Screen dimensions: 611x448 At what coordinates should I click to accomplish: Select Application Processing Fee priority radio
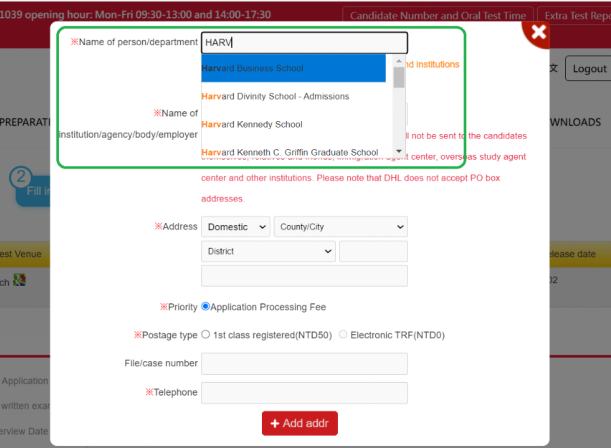206,307
